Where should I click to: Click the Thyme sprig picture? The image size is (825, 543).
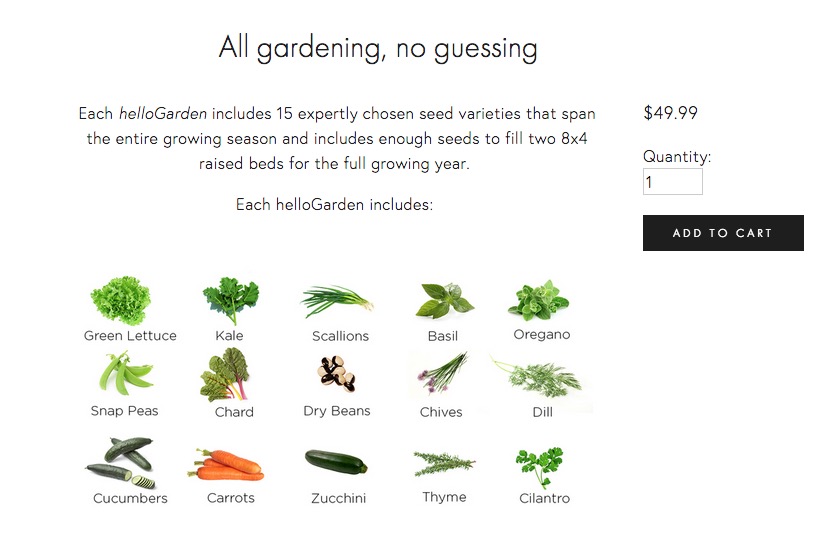(444, 463)
